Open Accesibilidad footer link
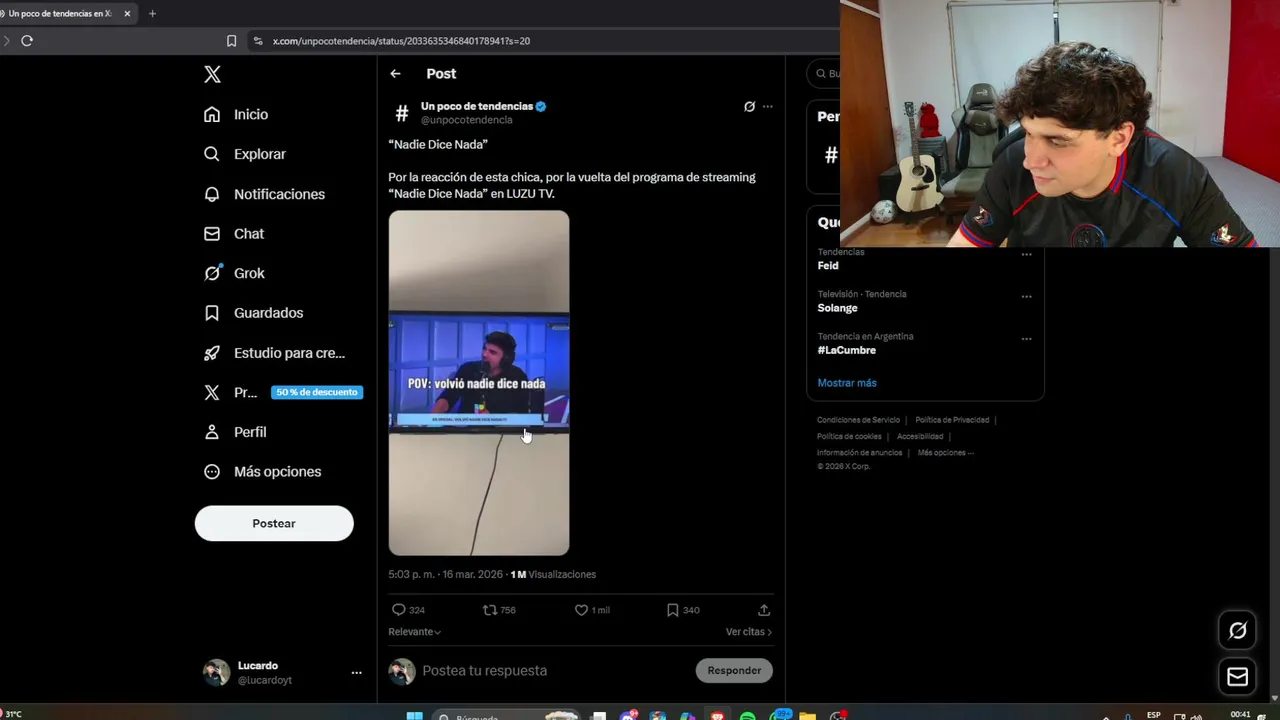1280x720 pixels. tap(920, 436)
